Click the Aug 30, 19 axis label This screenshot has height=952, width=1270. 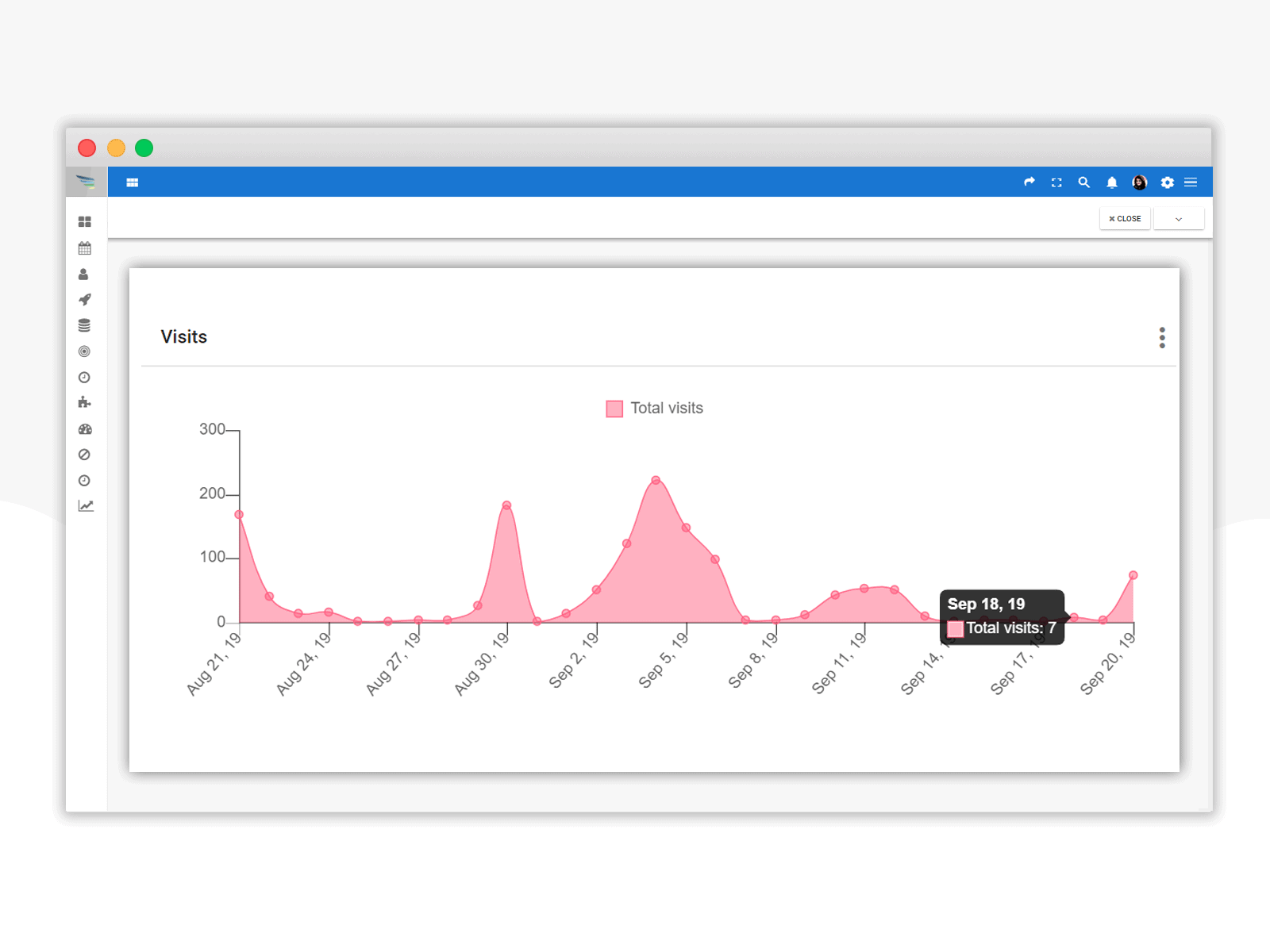(x=482, y=665)
